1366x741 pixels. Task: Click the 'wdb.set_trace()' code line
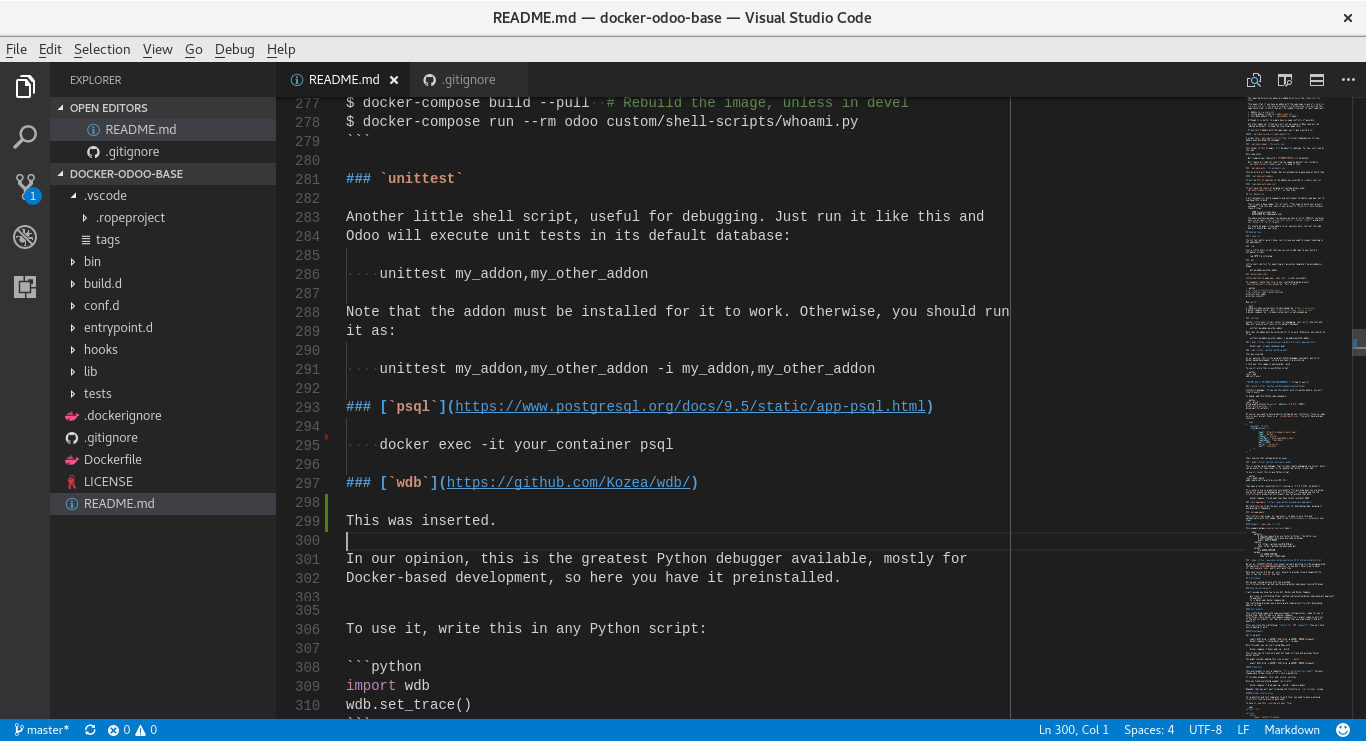tap(408, 705)
